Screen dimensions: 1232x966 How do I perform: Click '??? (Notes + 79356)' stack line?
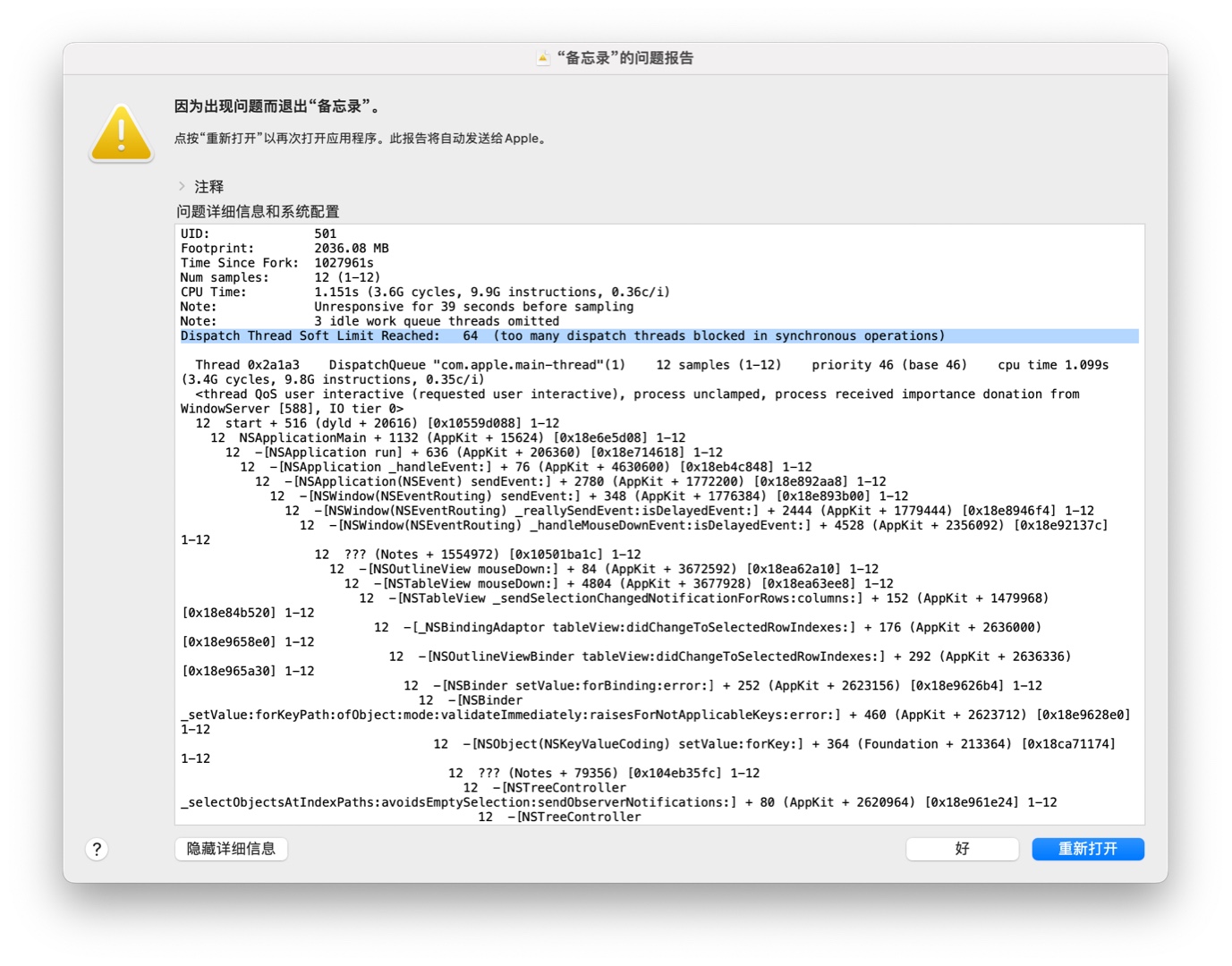604,773
